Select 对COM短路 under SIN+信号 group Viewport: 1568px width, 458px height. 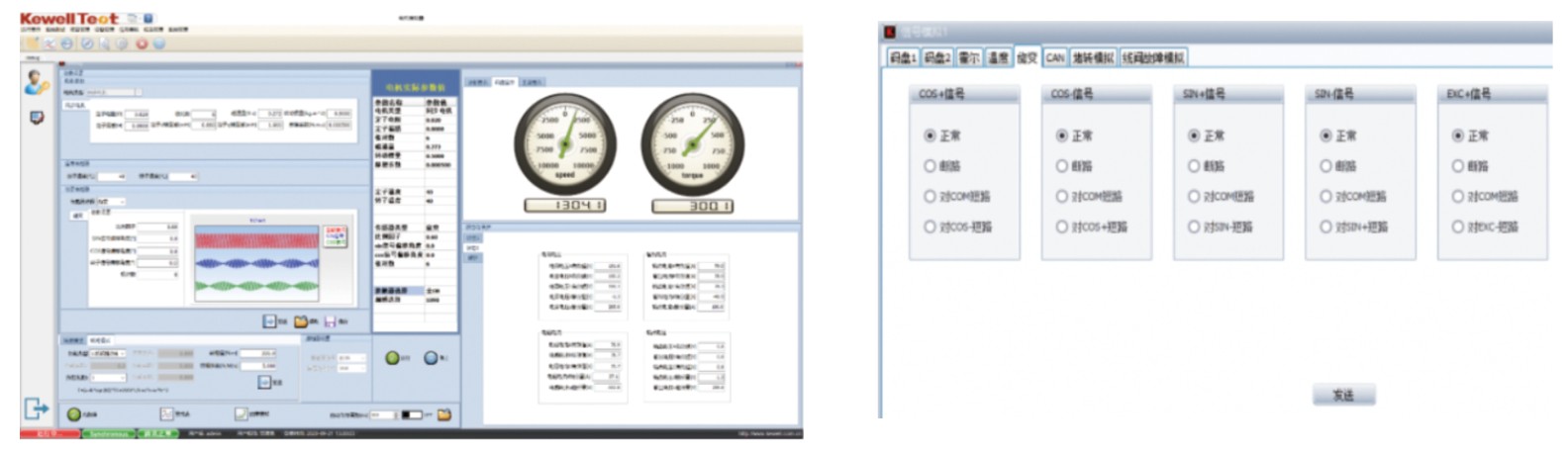[1194, 197]
